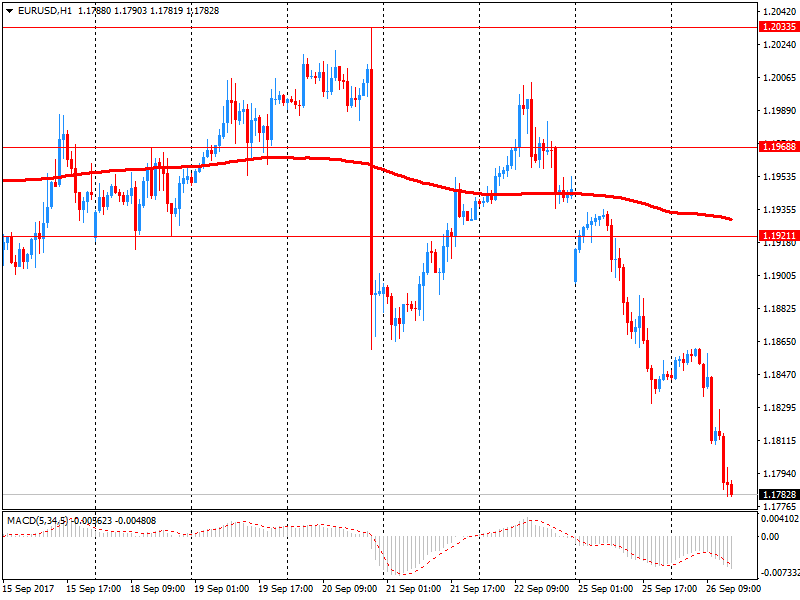Viewport: 800px width, 600px height.
Task: Click the 25 Sep 17:00 time label
Action: [x=669, y=589]
